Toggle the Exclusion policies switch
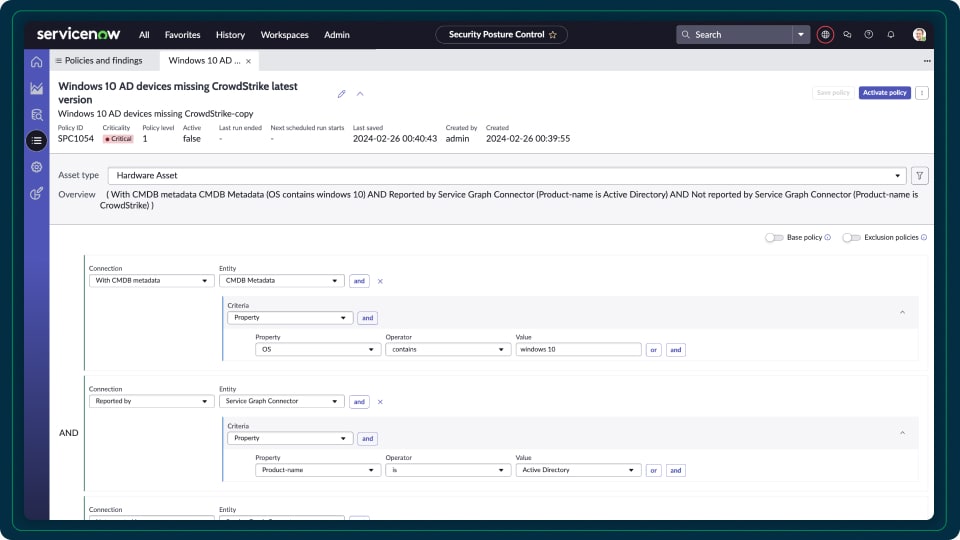Viewport: 960px width, 540px height. click(x=851, y=238)
